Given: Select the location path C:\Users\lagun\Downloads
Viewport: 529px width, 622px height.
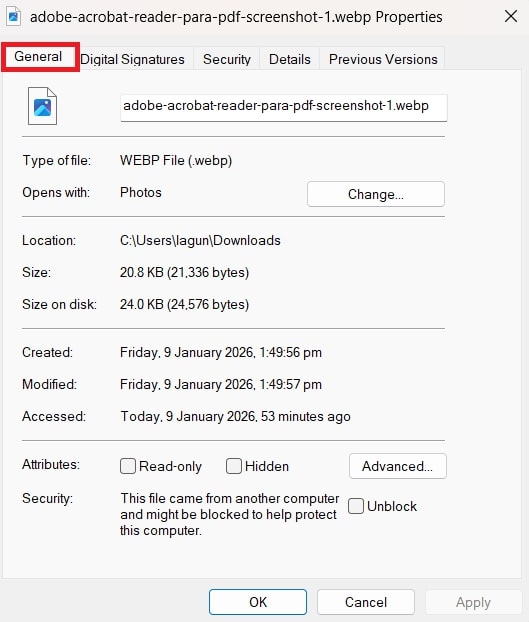Looking at the screenshot, I should pos(200,240).
